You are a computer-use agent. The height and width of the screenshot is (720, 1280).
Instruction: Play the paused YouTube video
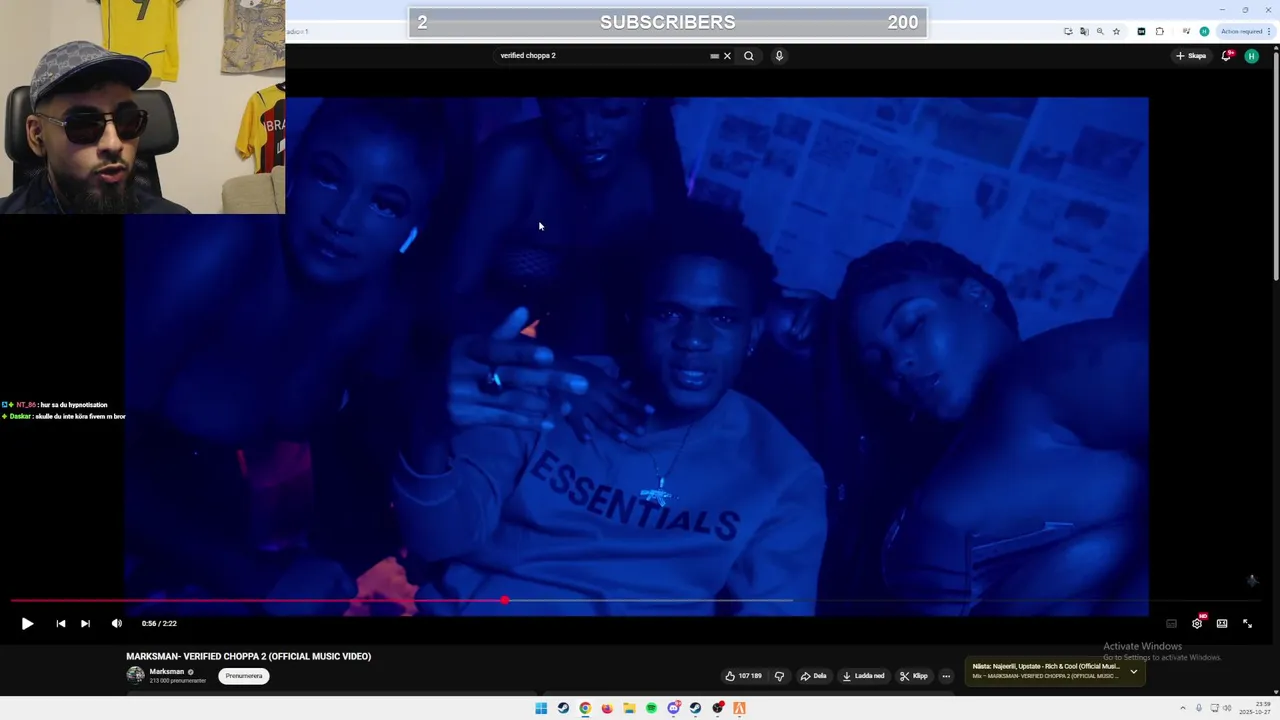coord(27,623)
